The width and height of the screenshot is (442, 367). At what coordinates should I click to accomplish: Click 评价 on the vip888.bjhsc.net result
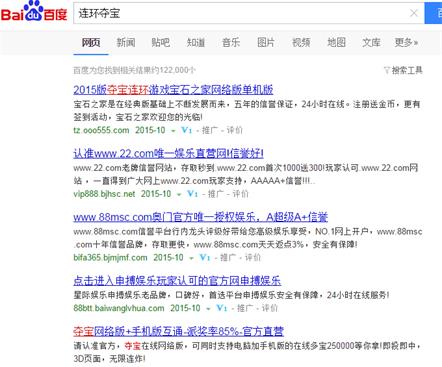point(240,194)
